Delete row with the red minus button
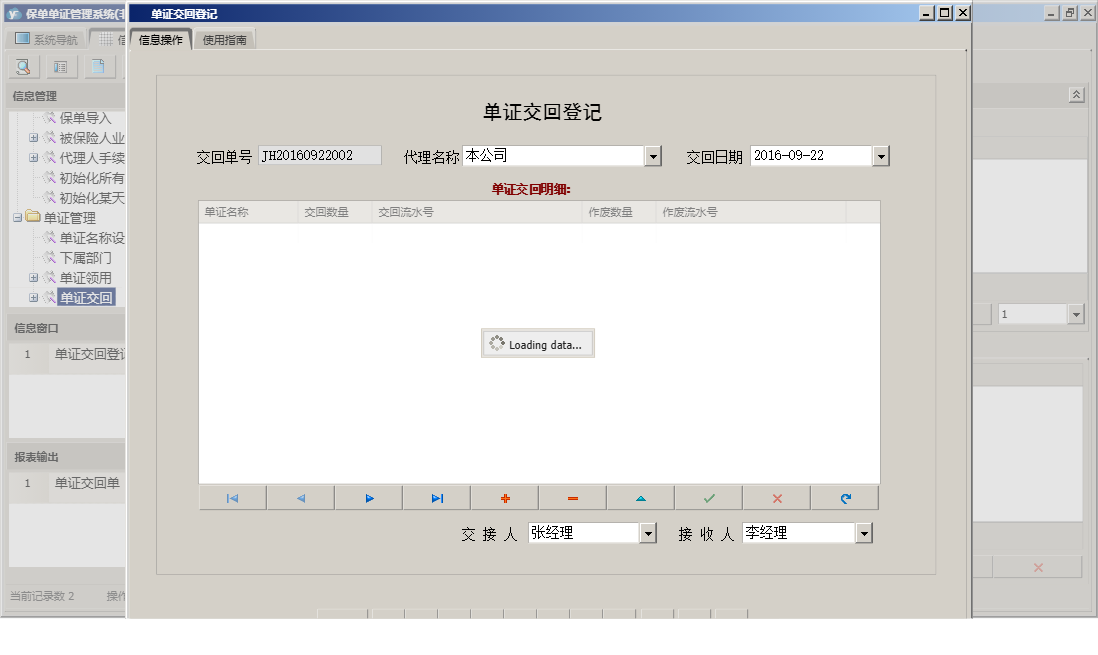This screenshot has height=655, width=1098. (573, 498)
